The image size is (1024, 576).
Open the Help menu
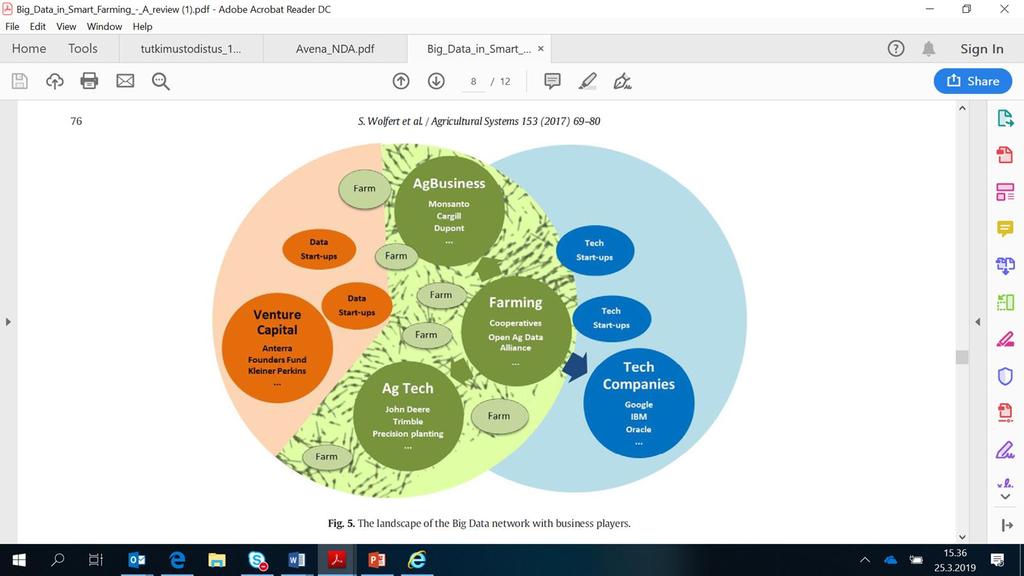tap(142, 27)
